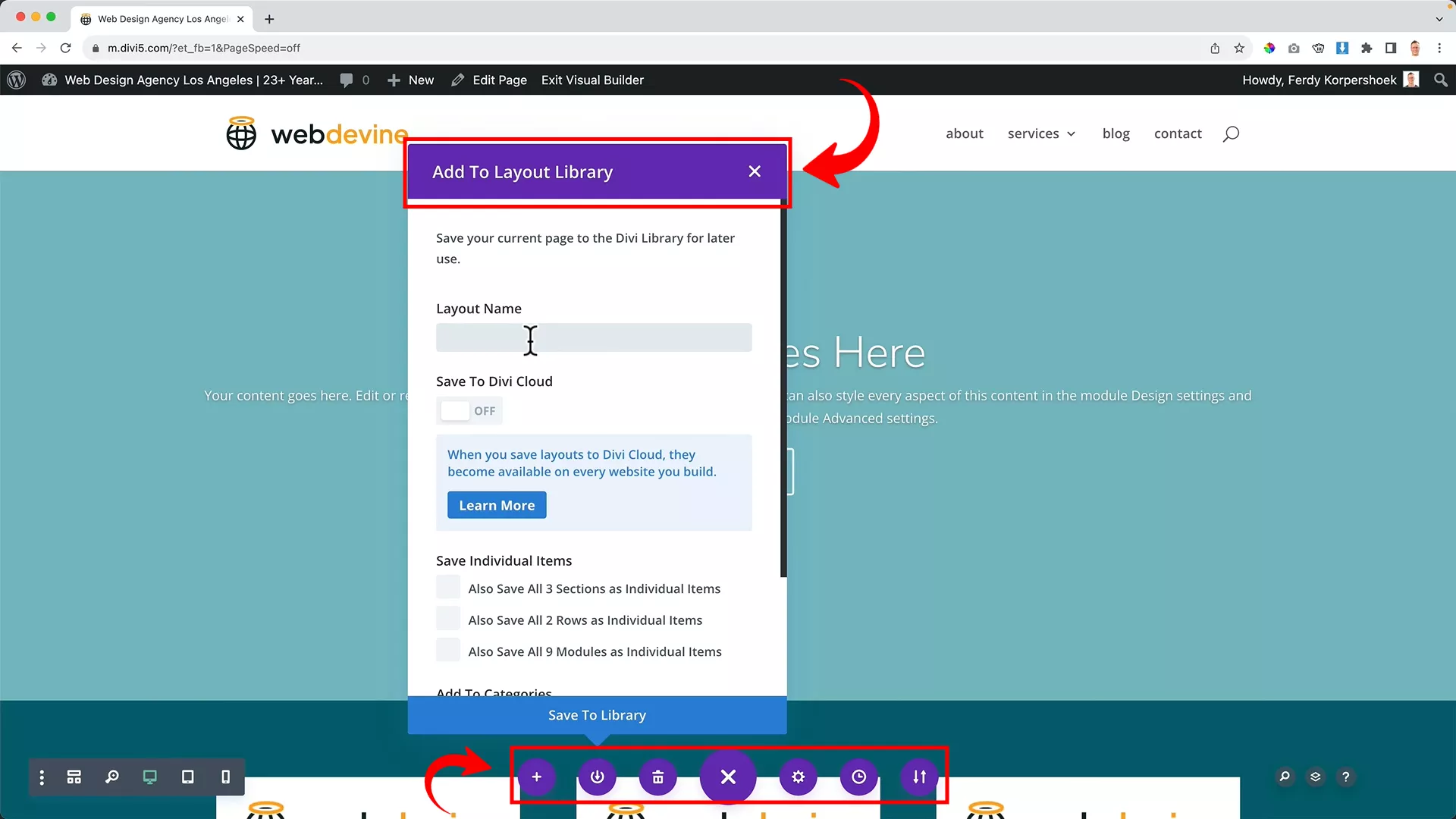1456x819 pixels.
Task: Check Also Save All 3 Sections option
Action: 448,588
